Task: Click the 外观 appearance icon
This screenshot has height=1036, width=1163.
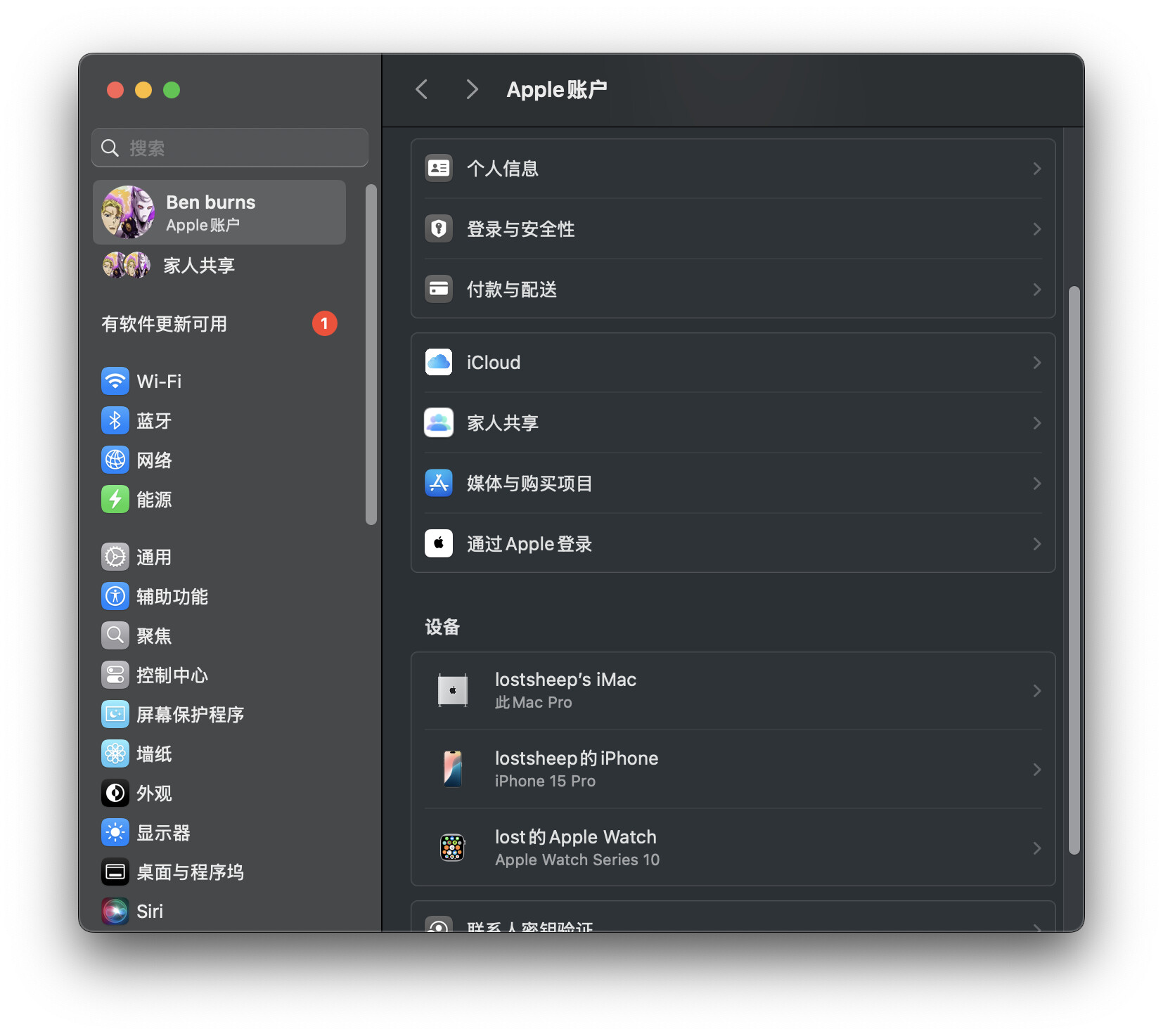Action: [115, 794]
